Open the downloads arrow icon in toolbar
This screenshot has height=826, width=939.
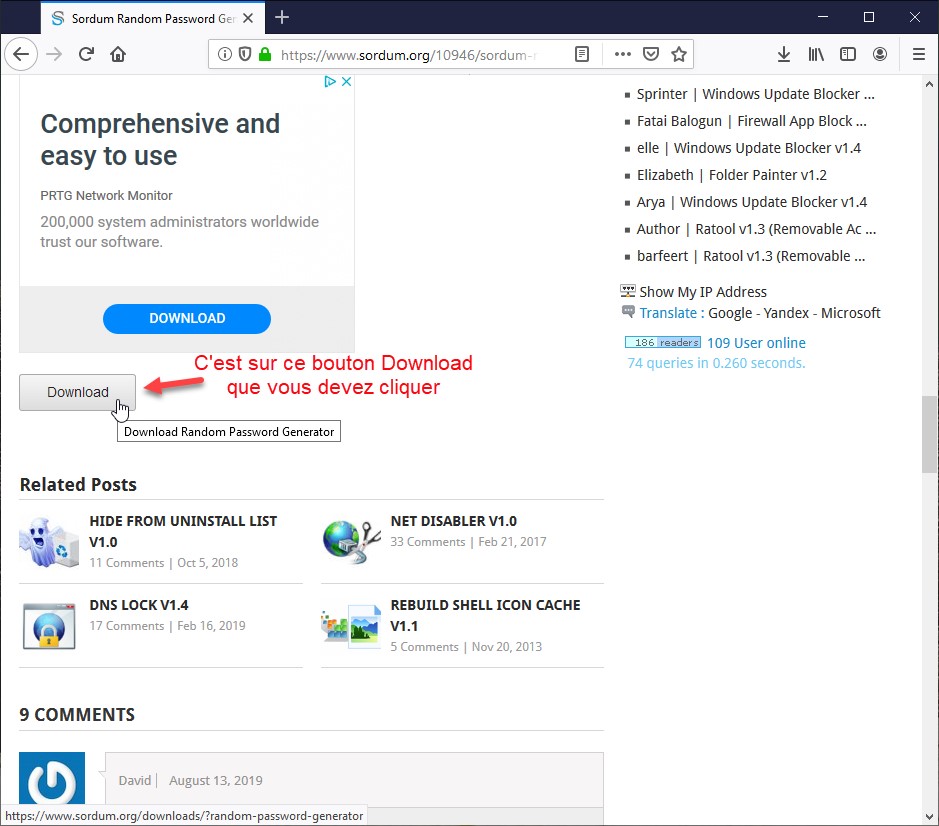click(784, 54)
